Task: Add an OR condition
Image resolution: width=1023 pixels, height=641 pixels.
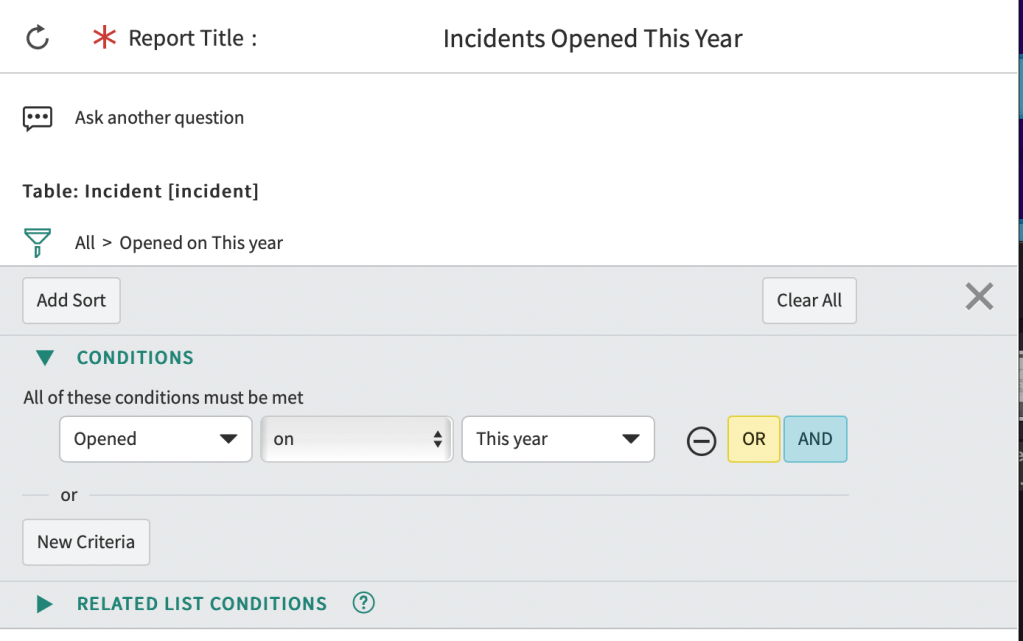Action: (754, 439)
